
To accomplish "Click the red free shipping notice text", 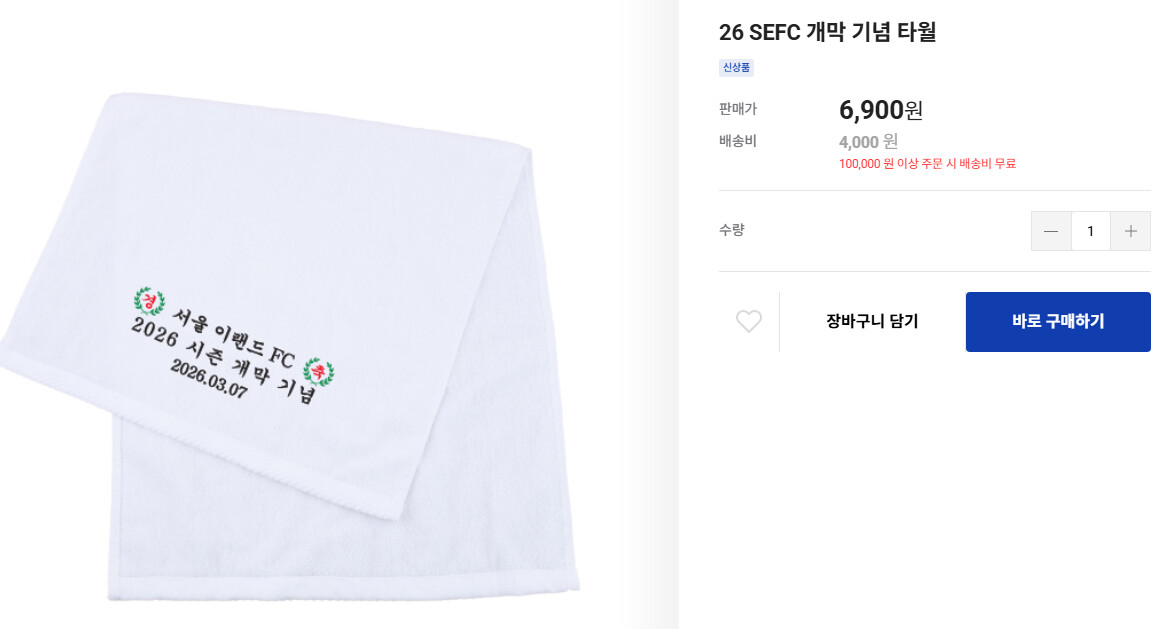I will pos(927,163).
